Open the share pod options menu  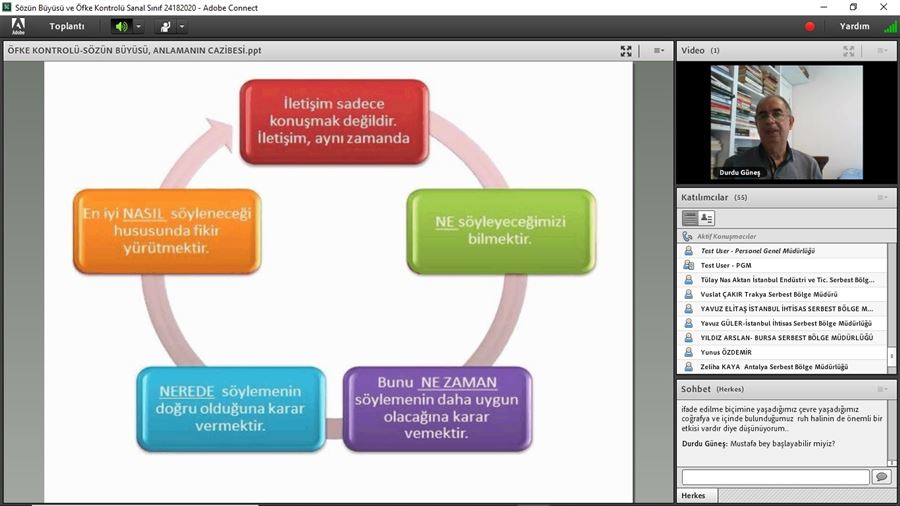pos(658,50)
